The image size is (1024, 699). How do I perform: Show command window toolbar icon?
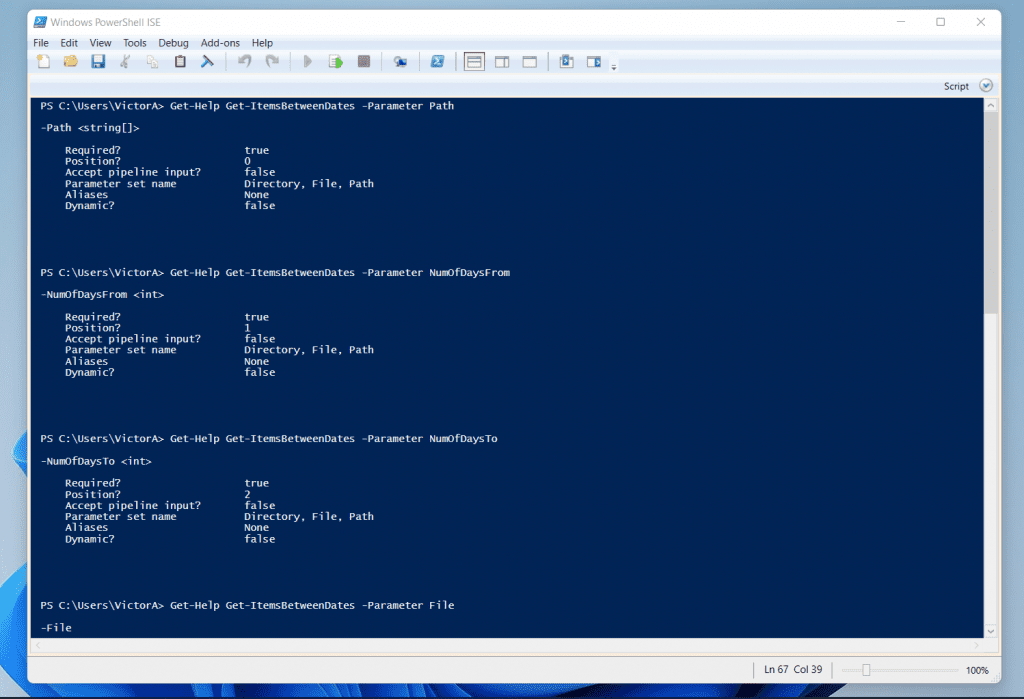click(x=566, y=61)
